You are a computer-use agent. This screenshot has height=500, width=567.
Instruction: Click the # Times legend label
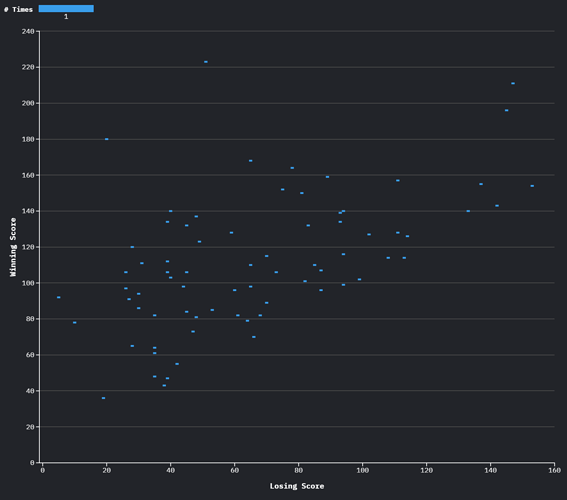[18, 9]
